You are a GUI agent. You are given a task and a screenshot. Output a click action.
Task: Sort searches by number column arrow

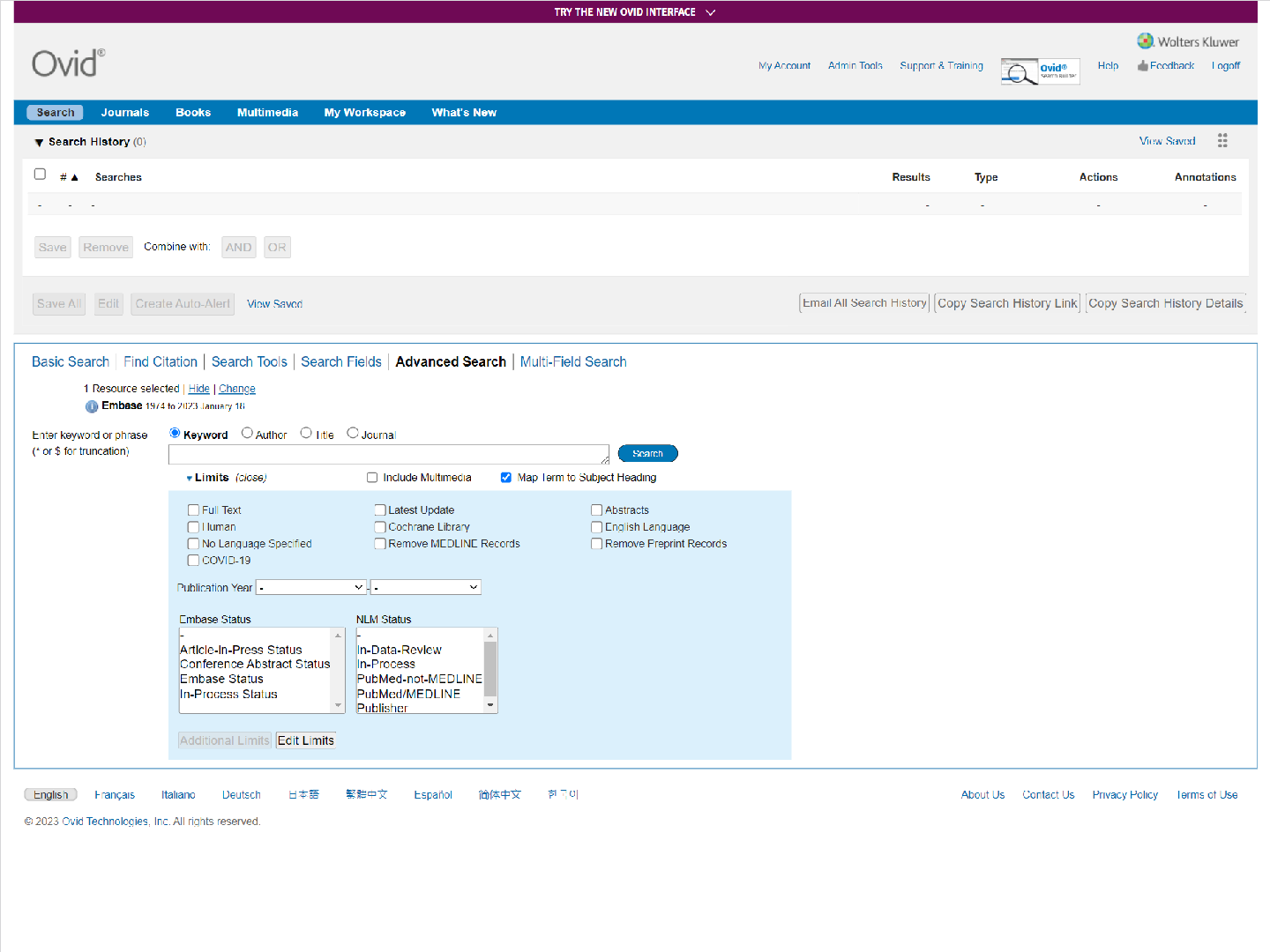pos(75,178)
